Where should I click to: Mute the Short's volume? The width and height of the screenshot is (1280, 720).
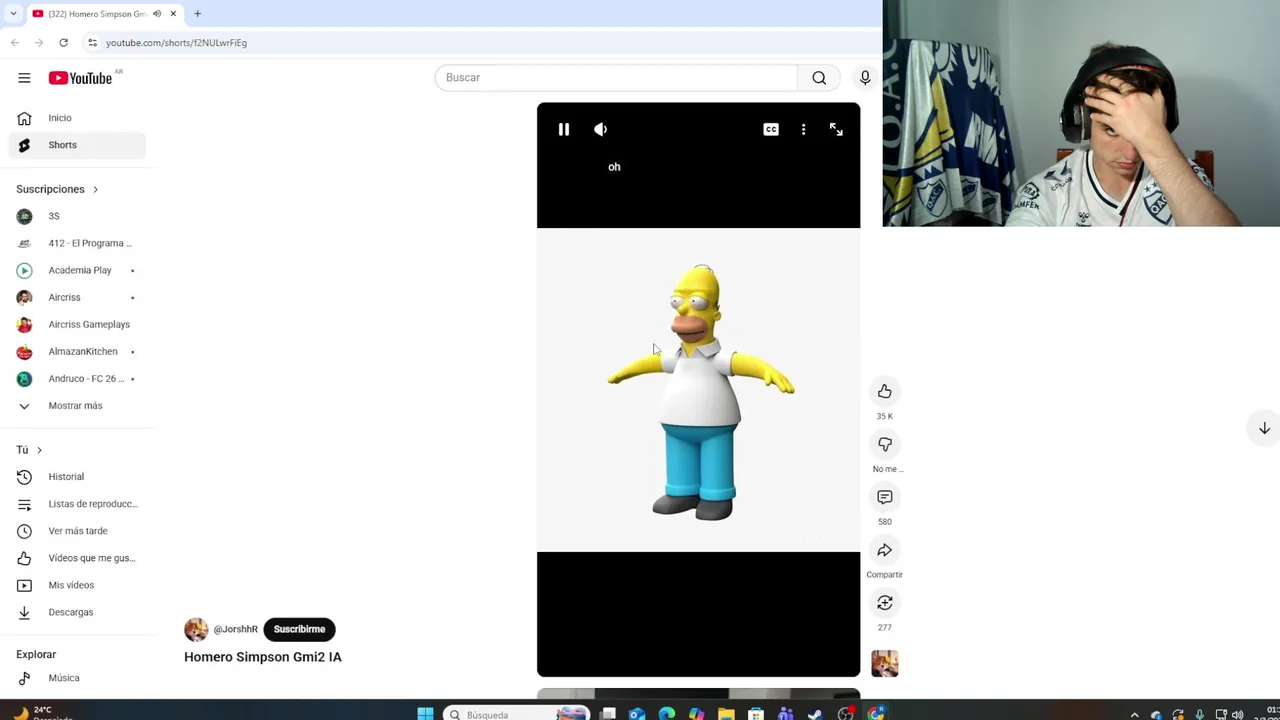pos(601,129)
